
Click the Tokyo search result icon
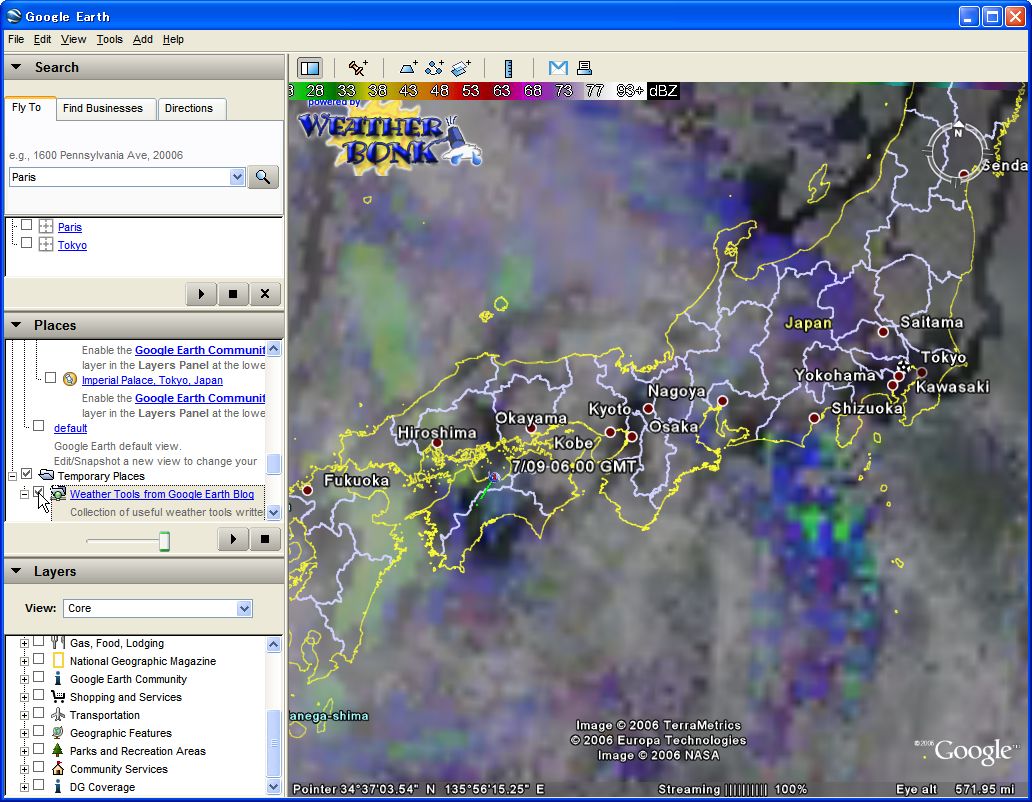45,245
